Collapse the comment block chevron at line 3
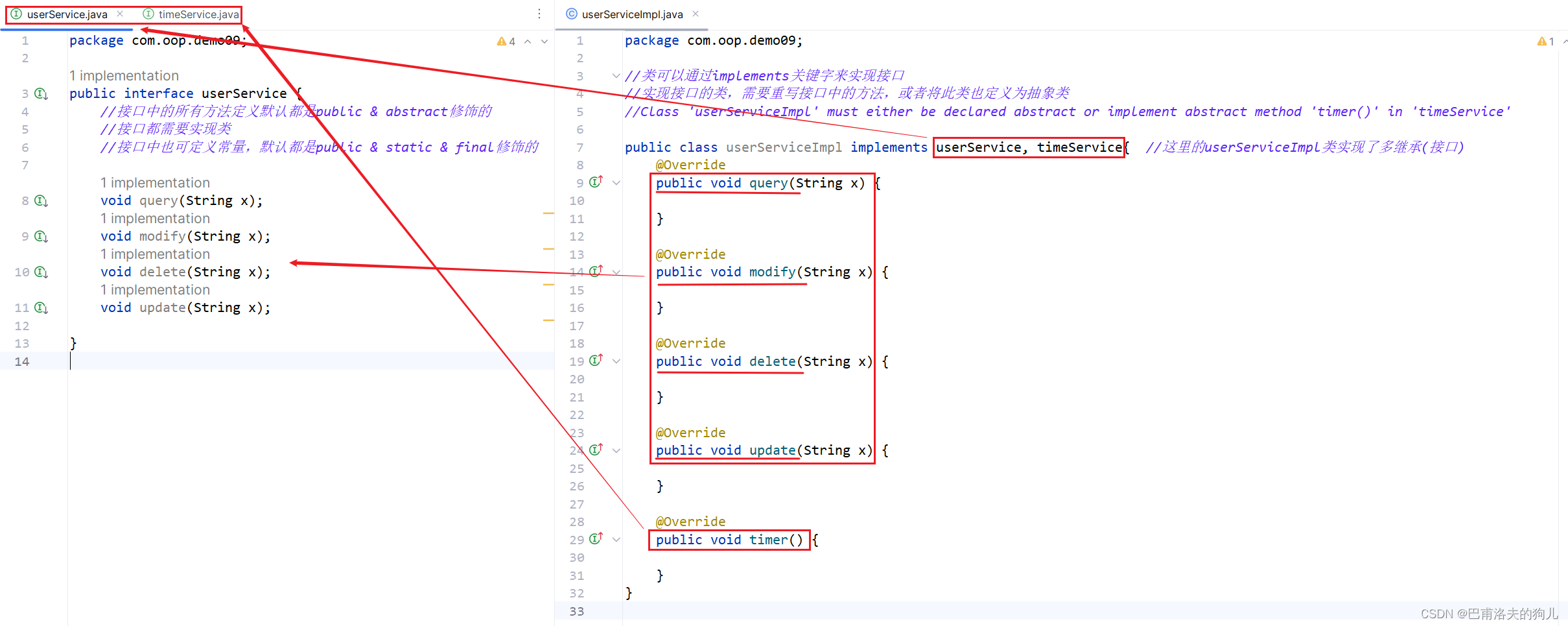This screenshot has height=626, width=1568. tap(615, 75)
